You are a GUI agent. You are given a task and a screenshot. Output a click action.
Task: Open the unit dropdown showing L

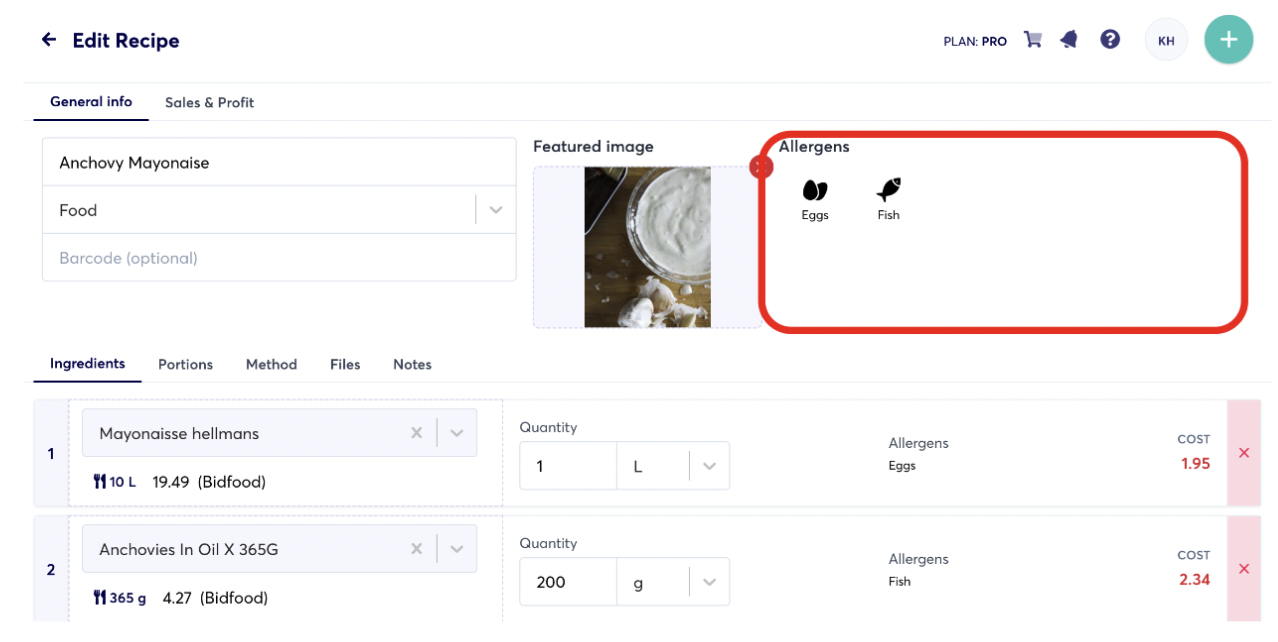tap(712, 465)
